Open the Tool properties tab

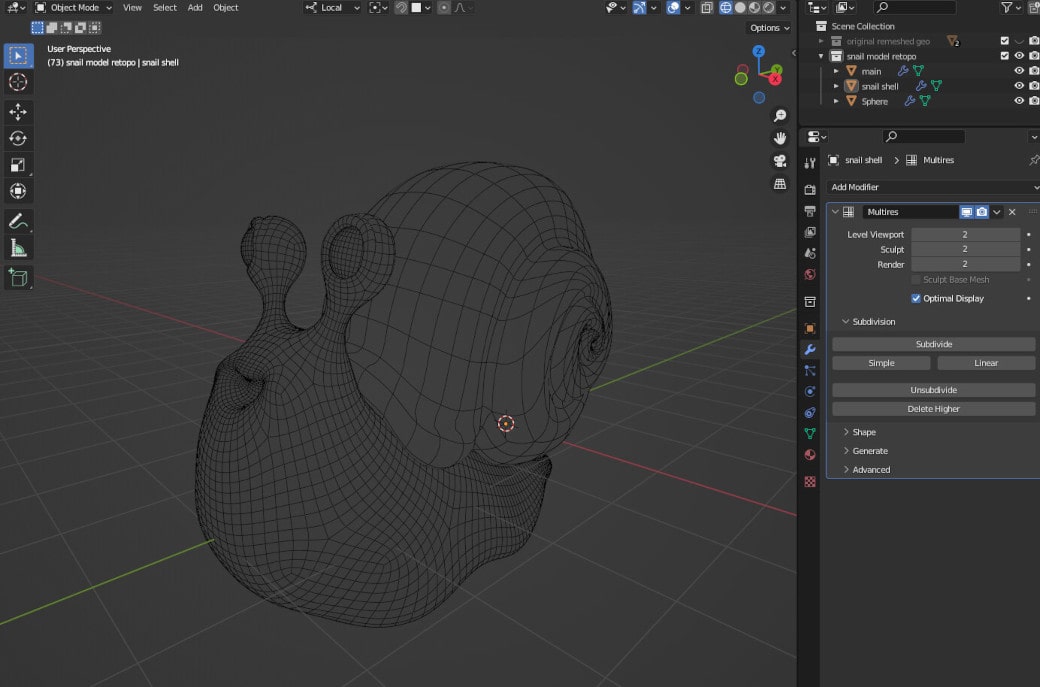click(x=810, y=163)
